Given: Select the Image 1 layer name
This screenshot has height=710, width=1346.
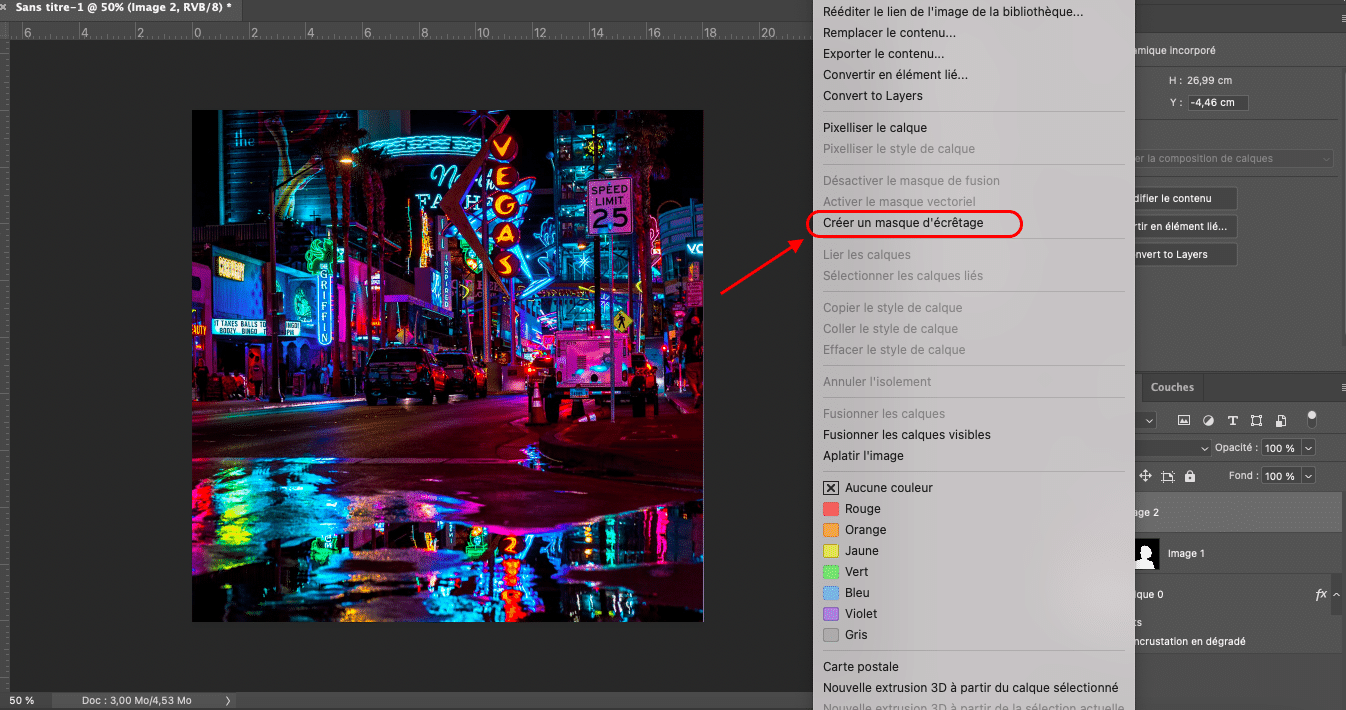Looking at the screenshot, I should click(x=1186, y=554).
